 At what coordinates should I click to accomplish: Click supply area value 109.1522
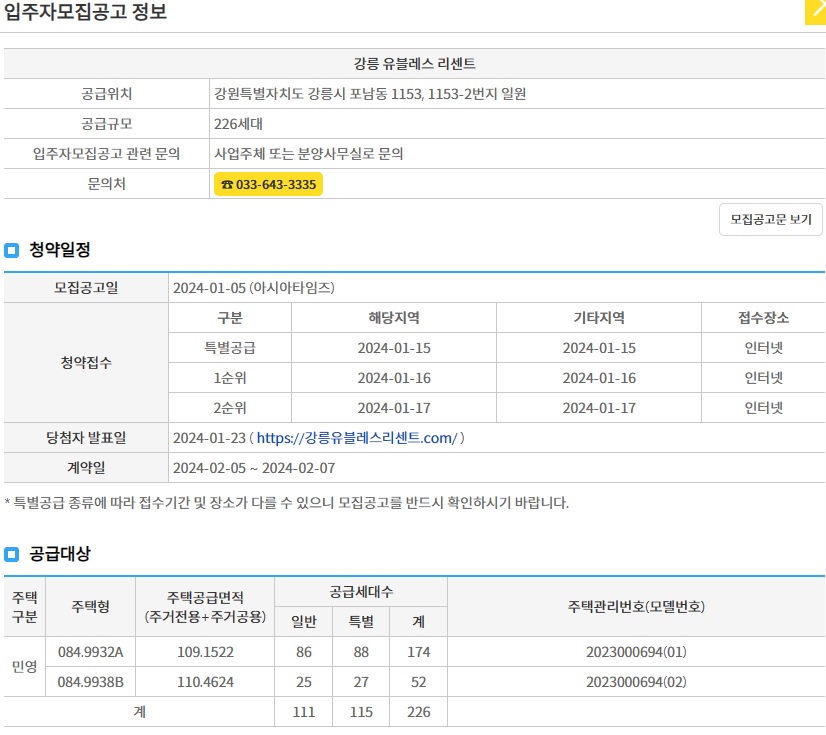[x=205, y=652]
